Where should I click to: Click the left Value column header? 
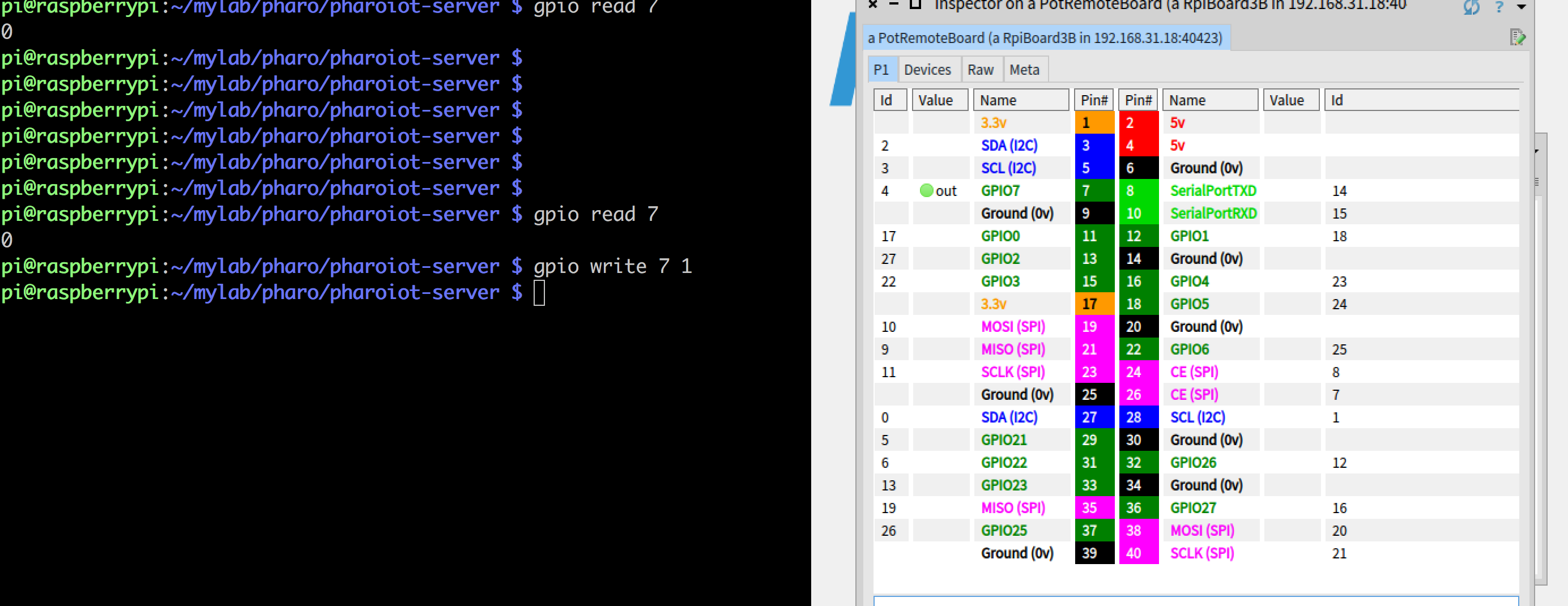[940, 100]
